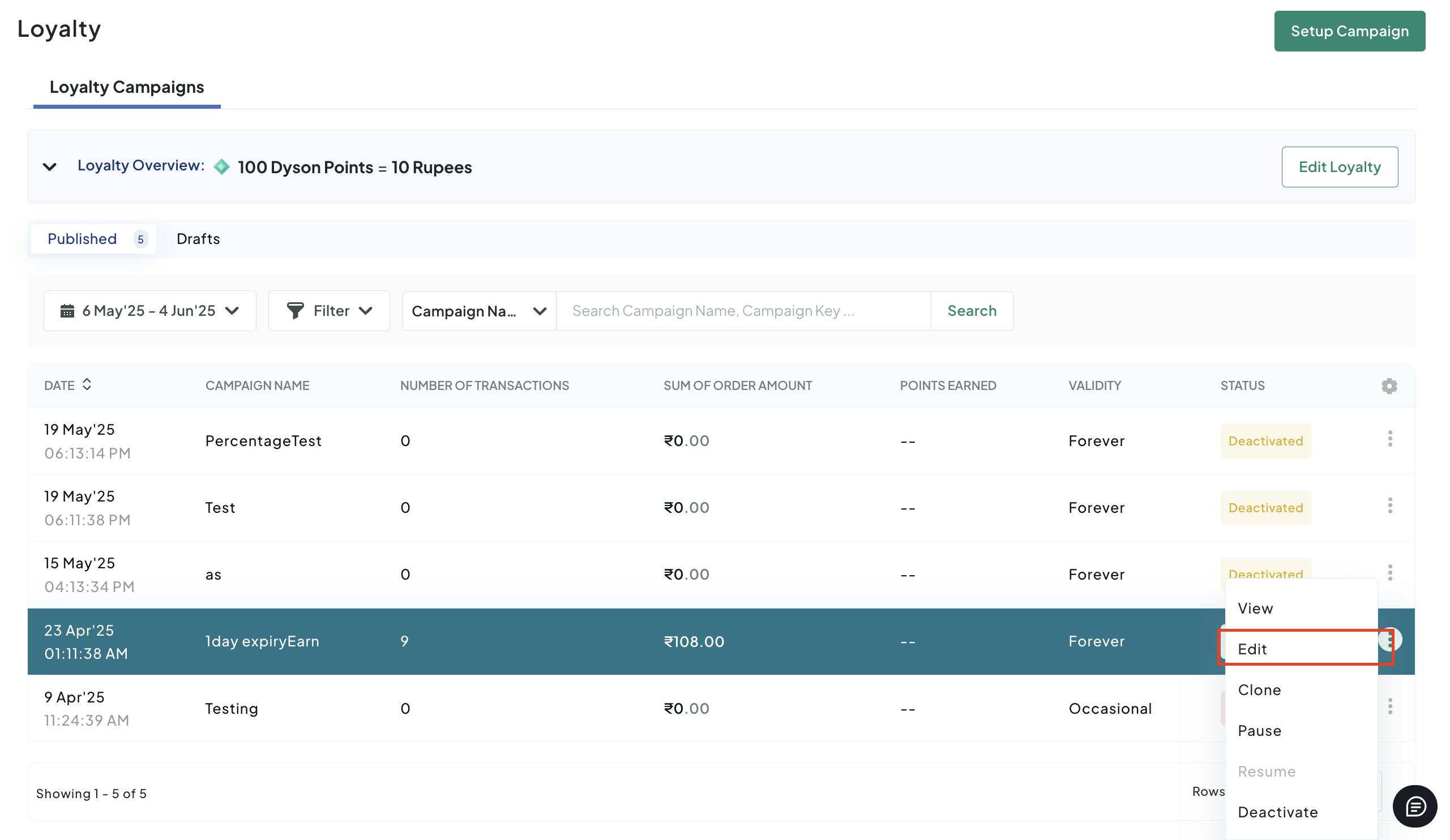Click the CAMPAIGN NAME column header
This screenshot has height=840, width=1450.
pos(257,385)
